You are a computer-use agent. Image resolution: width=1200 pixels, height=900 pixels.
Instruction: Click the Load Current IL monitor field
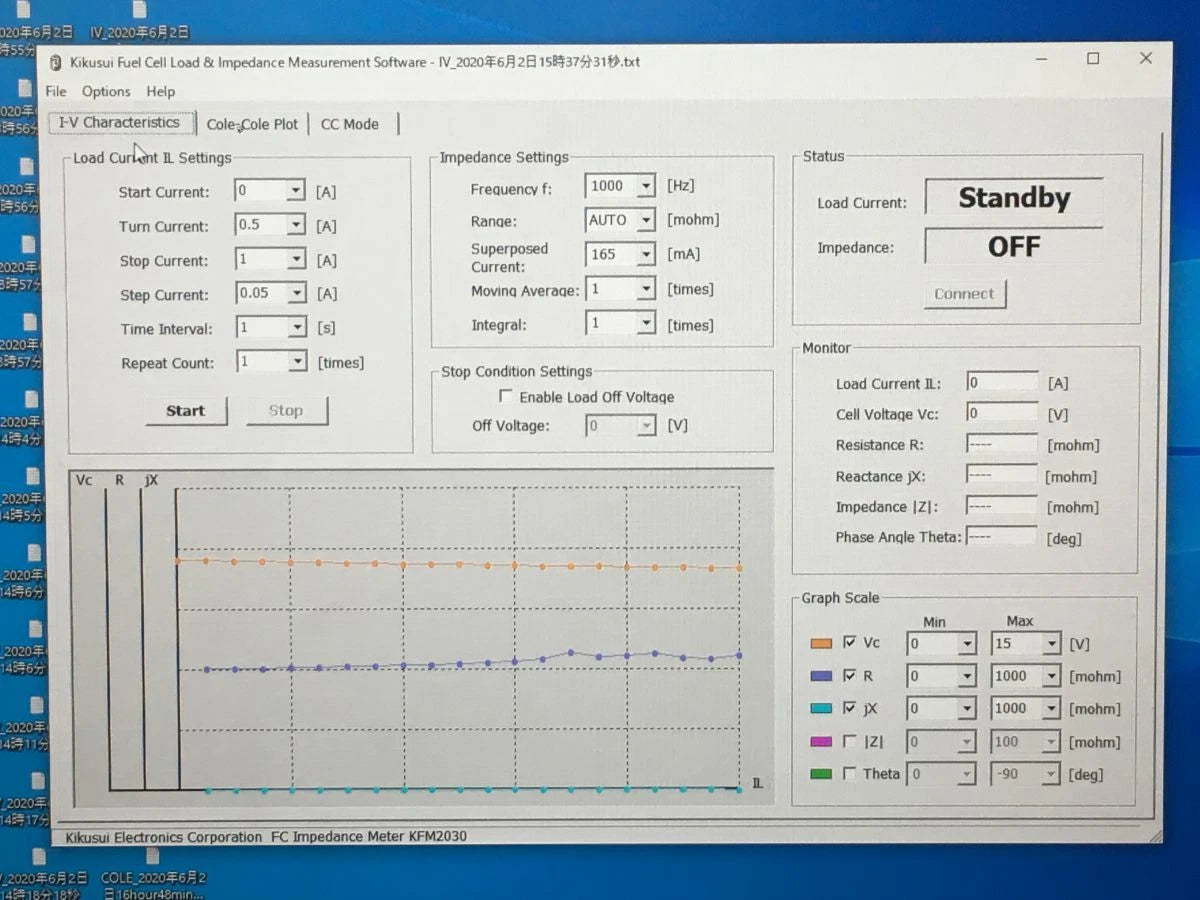pos(1002,383)
